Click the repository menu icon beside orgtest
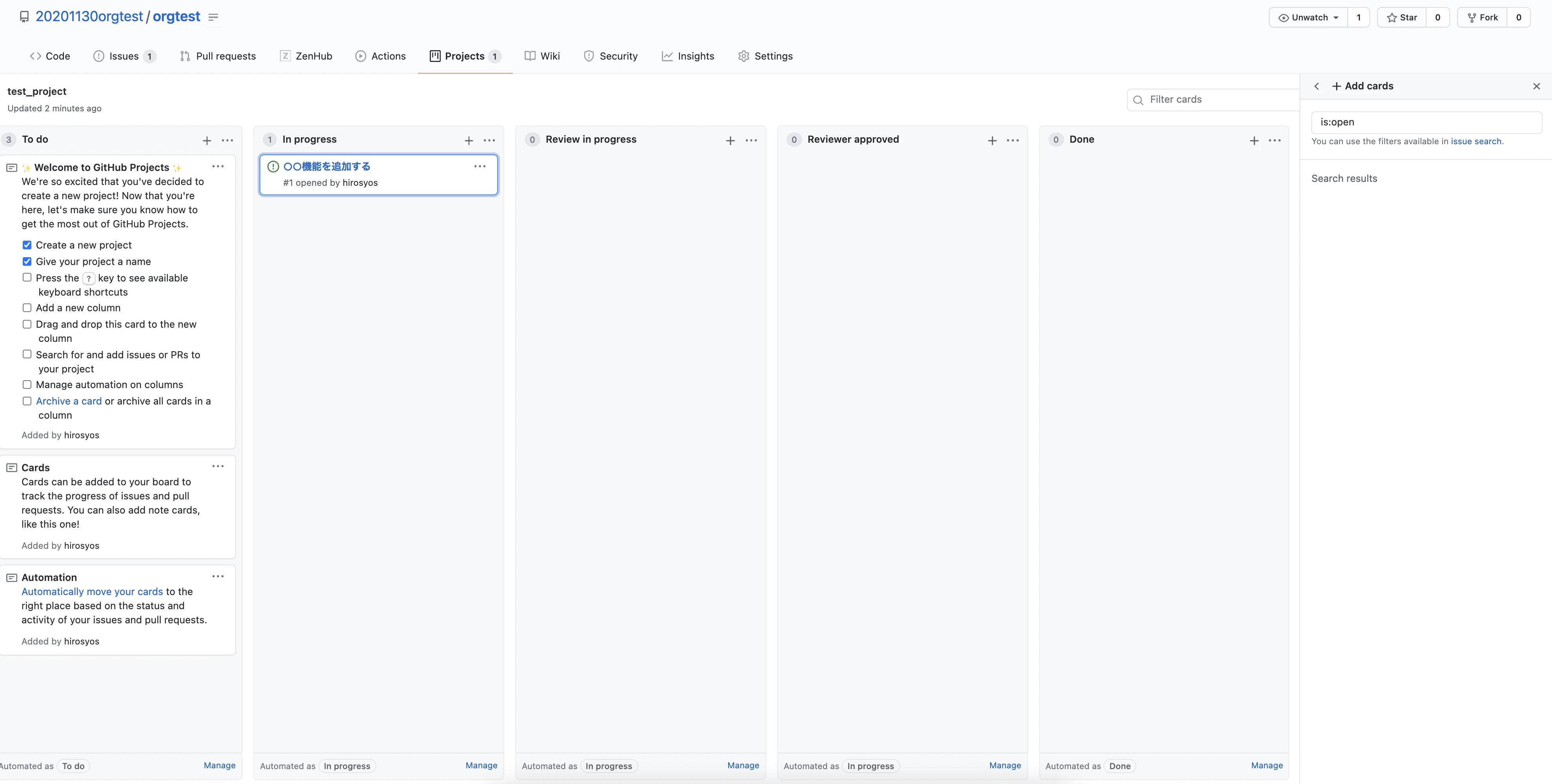The image size is (1552, 784). point(213,17)
